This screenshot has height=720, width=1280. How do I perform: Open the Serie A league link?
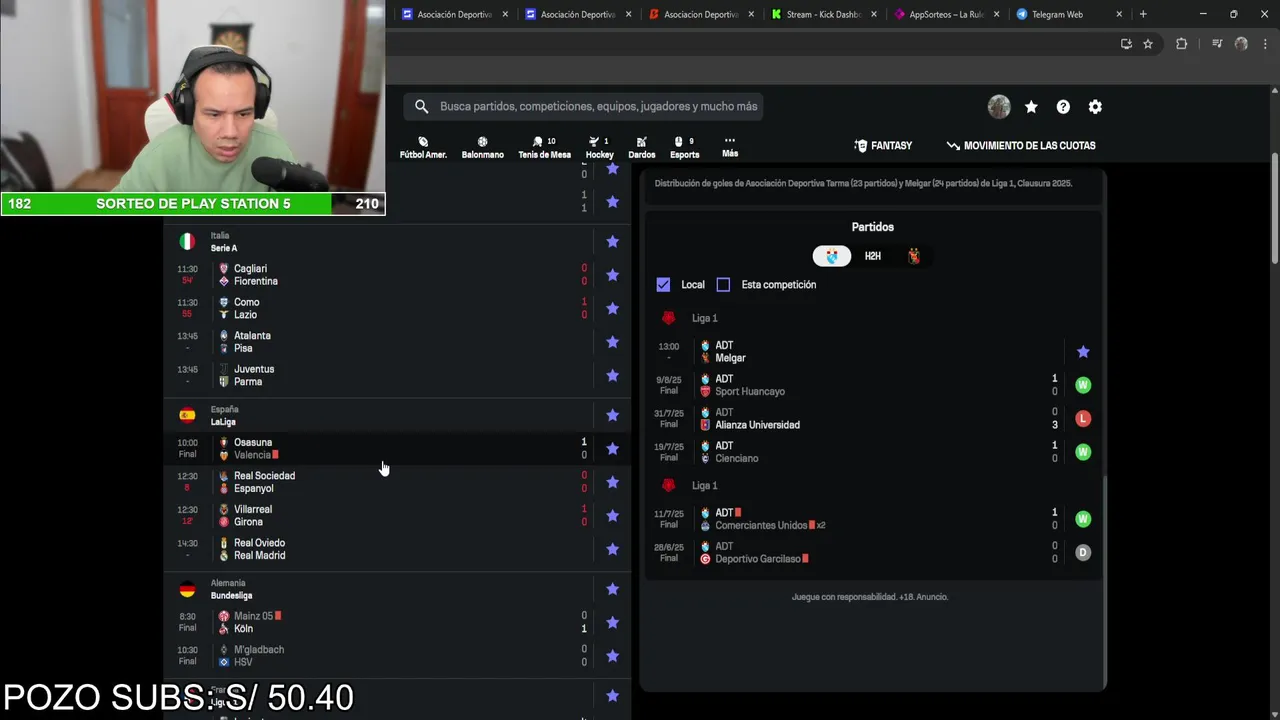point(224,248)
